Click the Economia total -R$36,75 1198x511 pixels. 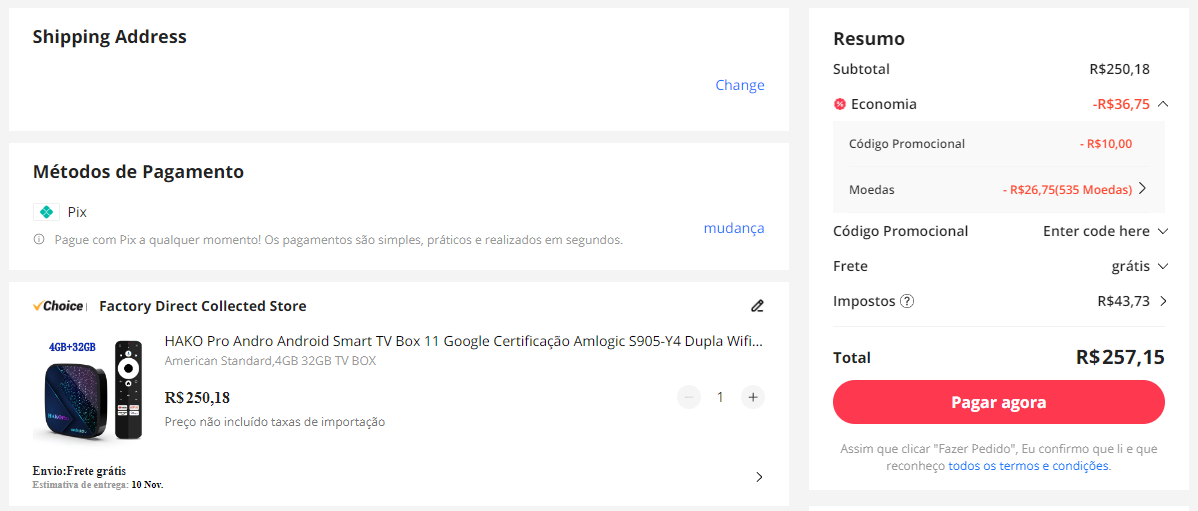(1121, 105)
